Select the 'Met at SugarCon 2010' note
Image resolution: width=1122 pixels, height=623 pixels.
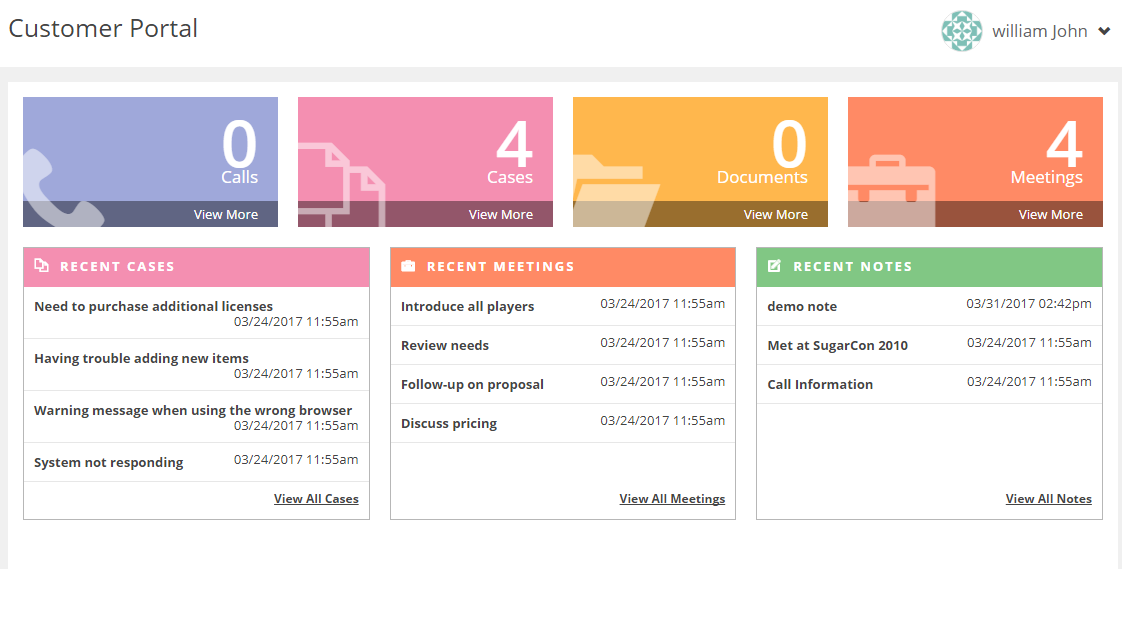(x=837, y=346)
